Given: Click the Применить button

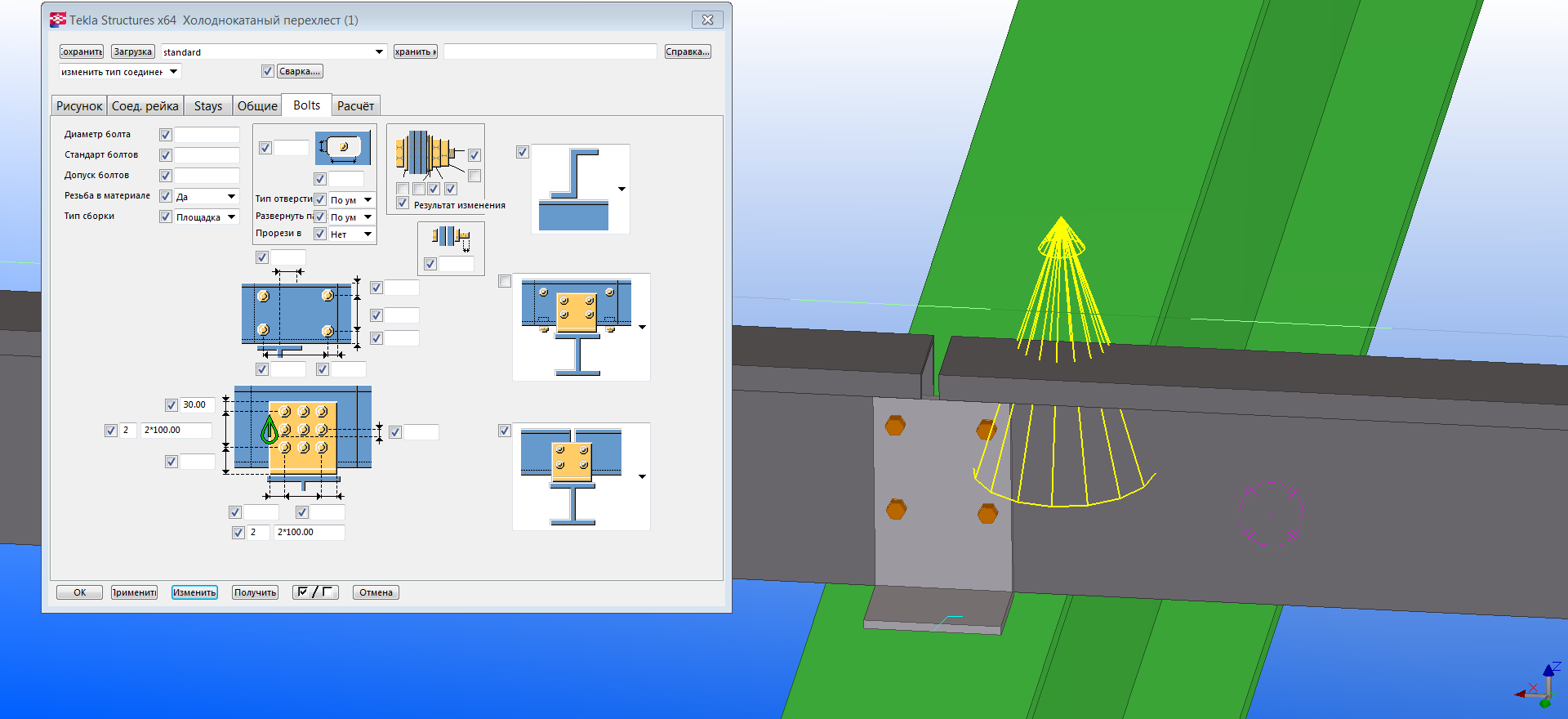Looking at the screenshot, I should point(135,592).
